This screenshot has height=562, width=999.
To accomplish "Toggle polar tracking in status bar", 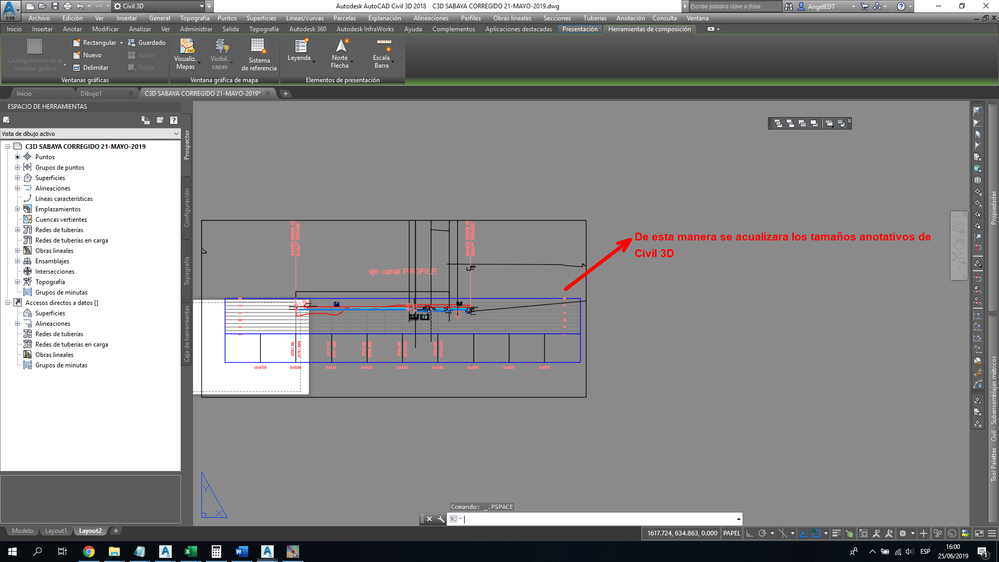I will 762,533.
